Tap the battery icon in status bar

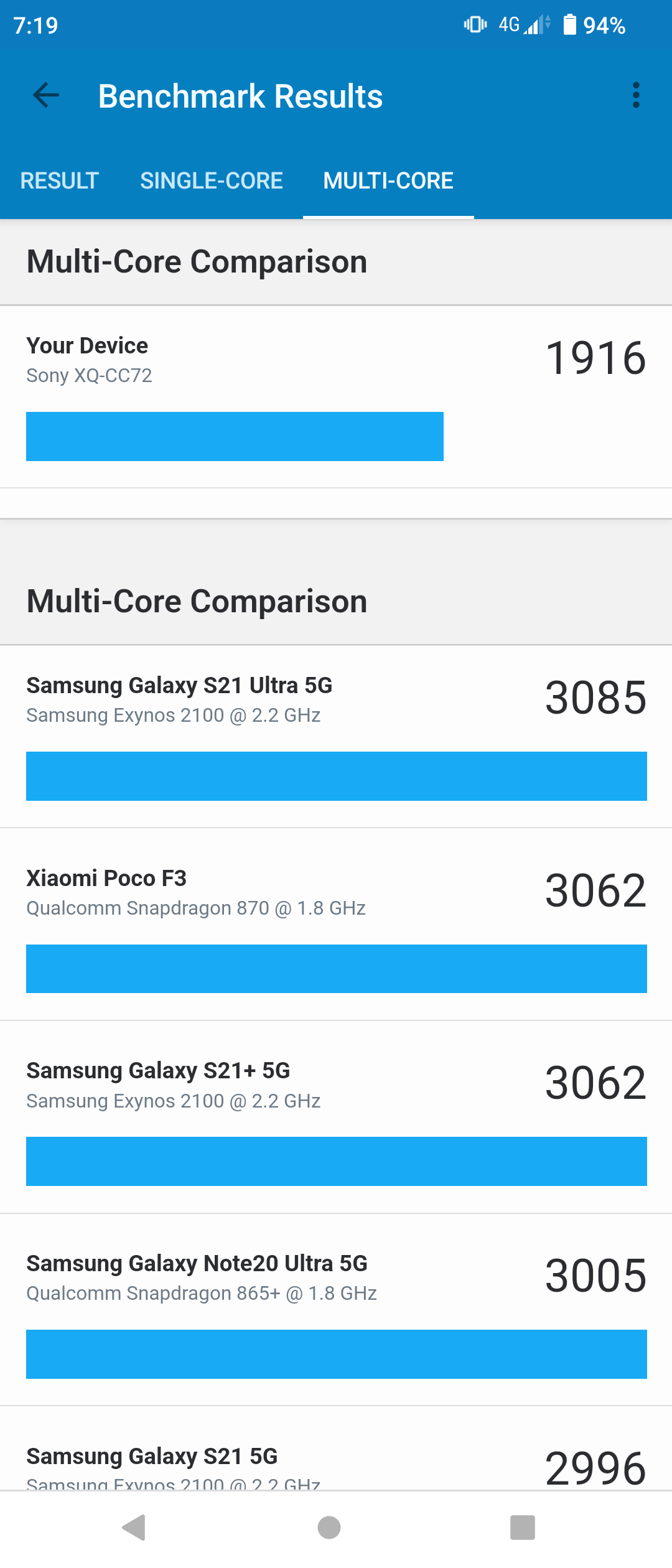pyautogui.click(x=569, y=25)
